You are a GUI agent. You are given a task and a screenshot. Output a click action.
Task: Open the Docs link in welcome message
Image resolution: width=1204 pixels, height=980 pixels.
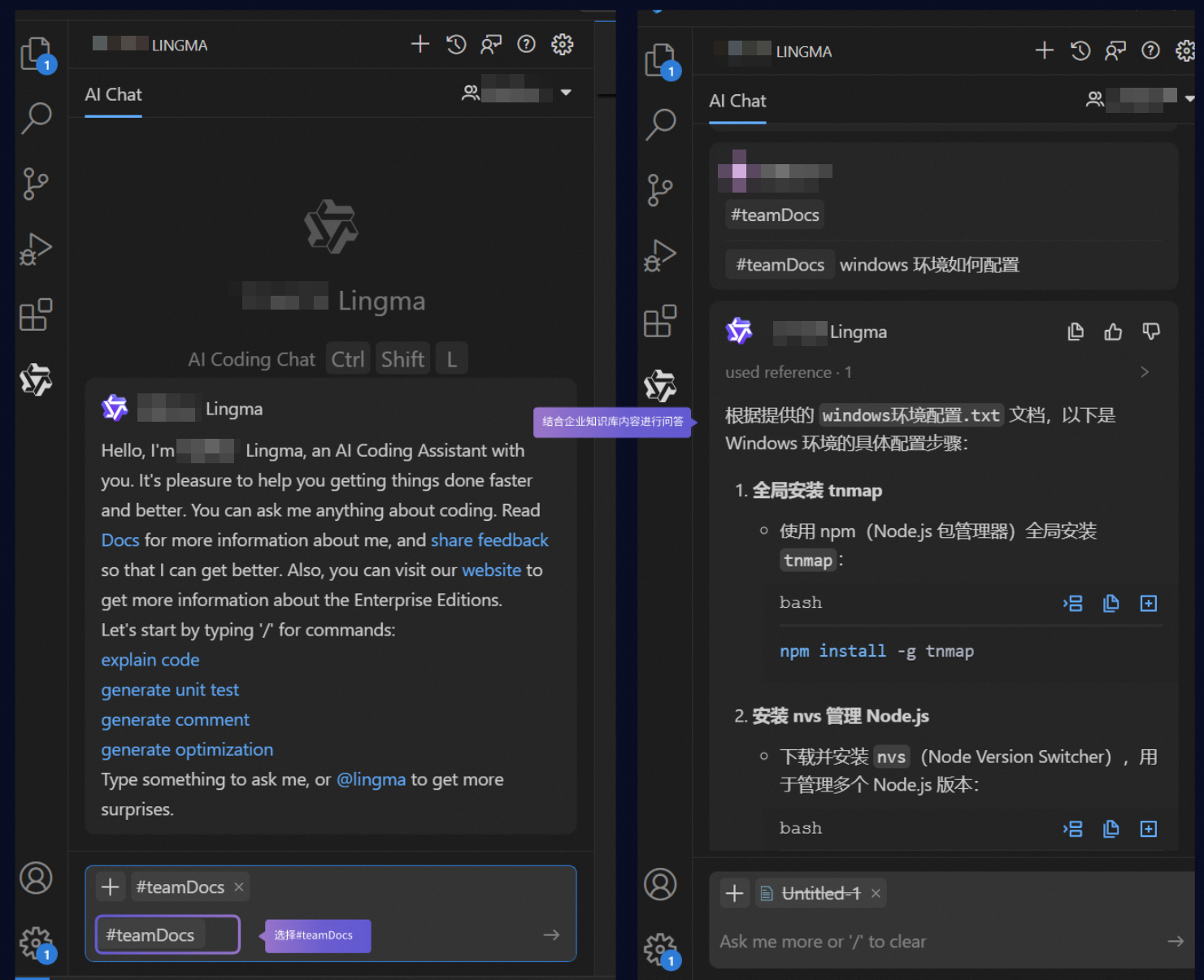pos(120,540)
